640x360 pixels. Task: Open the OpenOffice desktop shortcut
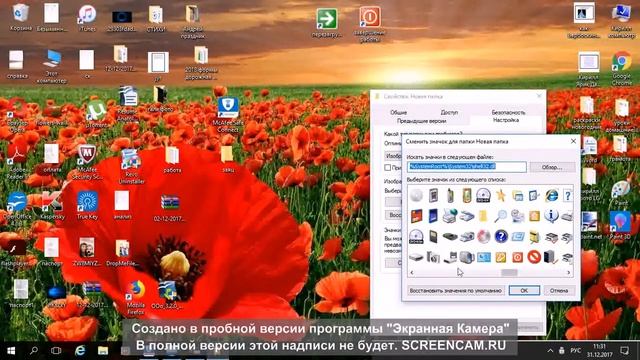click(17, 208)
